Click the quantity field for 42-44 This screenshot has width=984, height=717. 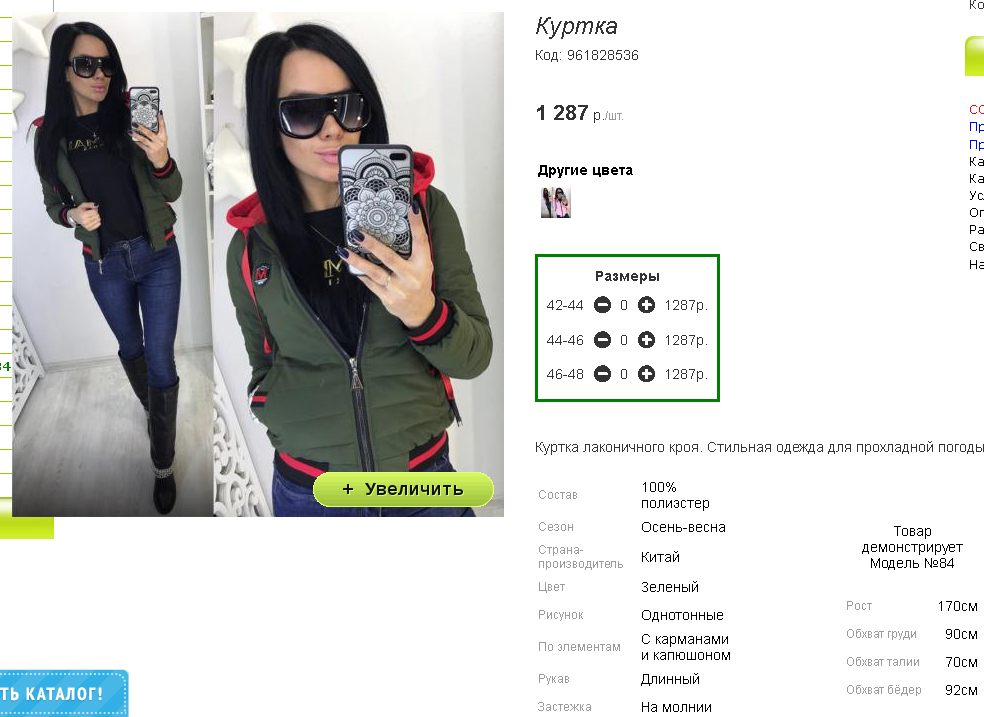pyautogui.click(x=624, y=305)
